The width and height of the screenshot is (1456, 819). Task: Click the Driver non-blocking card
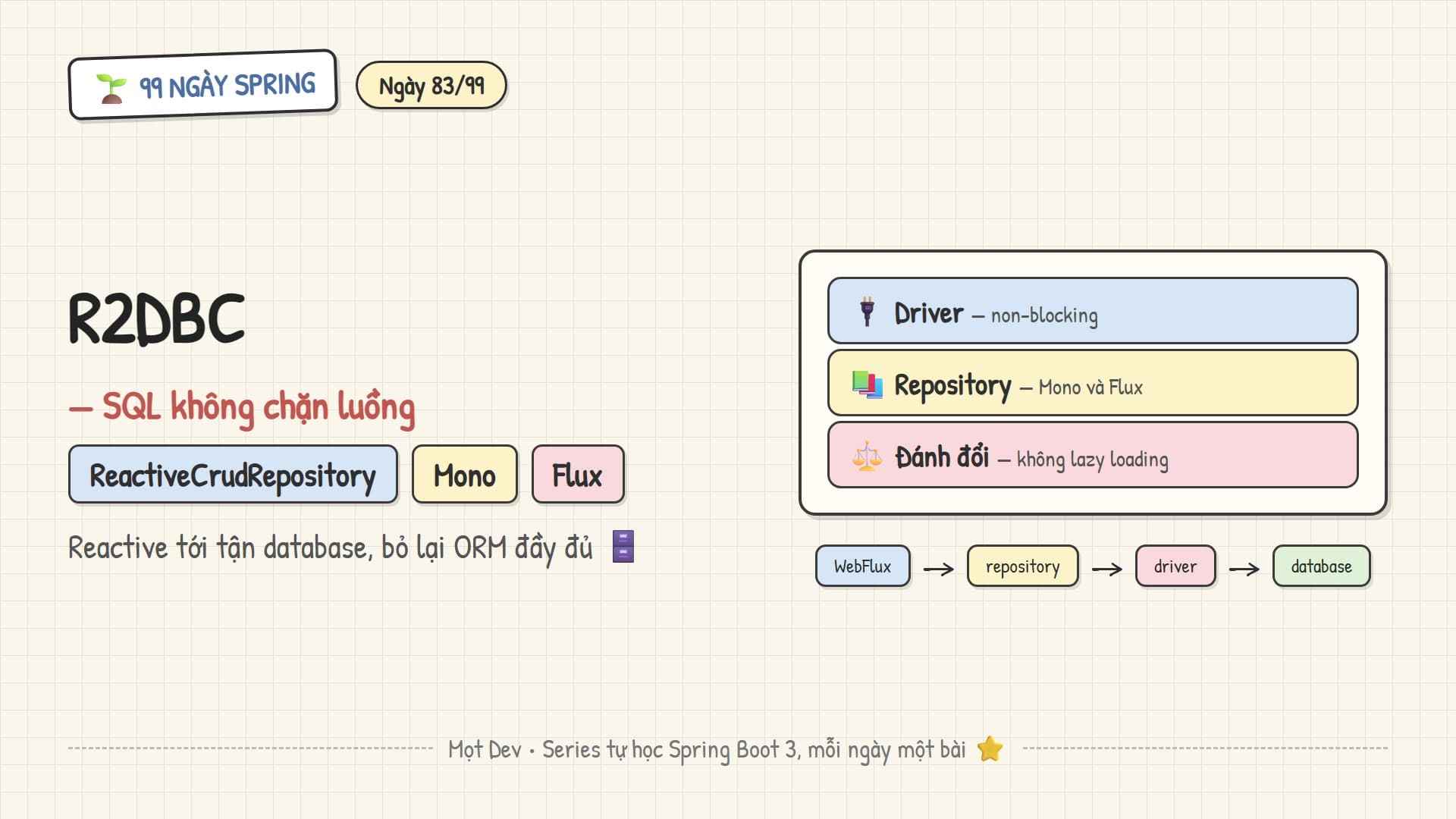[1093, 311]
